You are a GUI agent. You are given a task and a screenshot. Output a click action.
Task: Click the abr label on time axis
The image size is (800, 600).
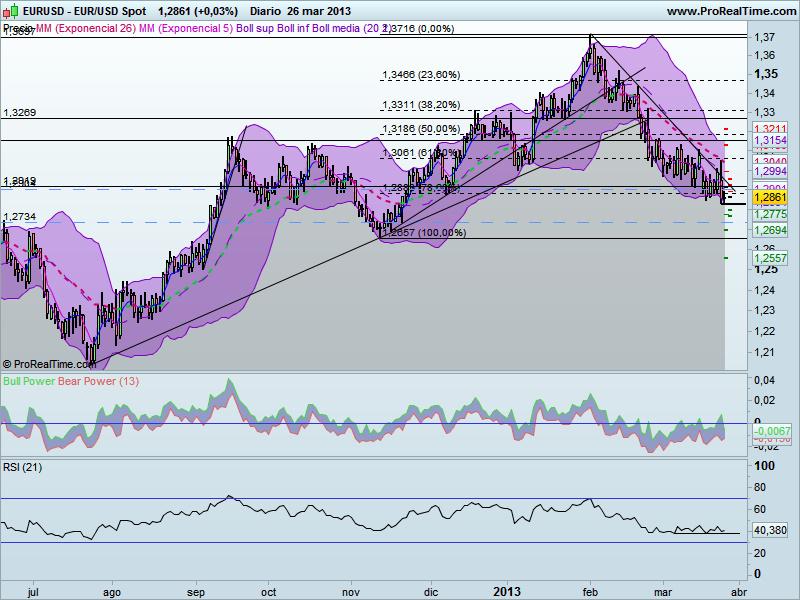739,592
